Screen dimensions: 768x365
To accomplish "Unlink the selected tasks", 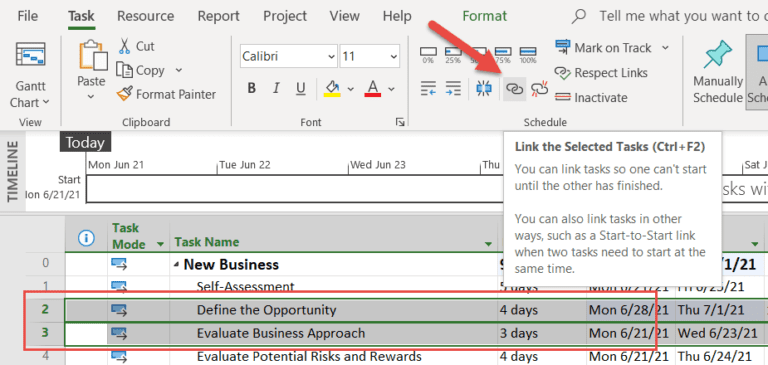I will [x=539, y=89].
